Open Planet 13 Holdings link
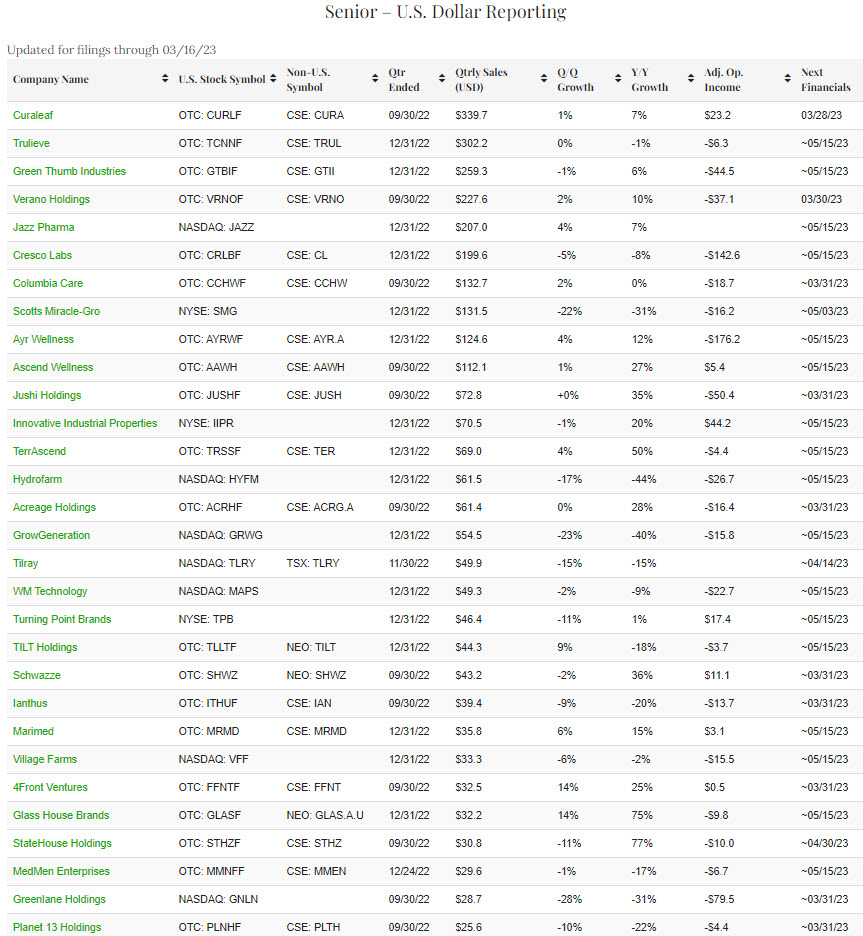 point(57,927)
